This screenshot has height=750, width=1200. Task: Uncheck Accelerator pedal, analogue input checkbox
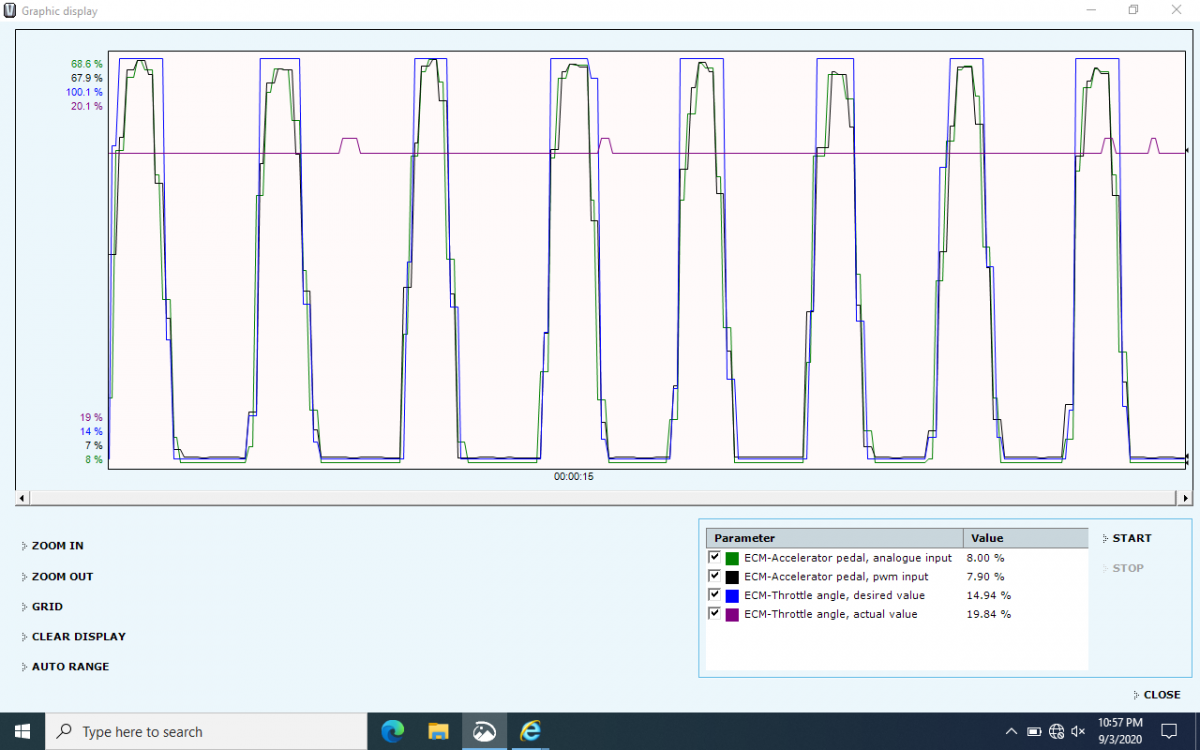pos(714,557)
